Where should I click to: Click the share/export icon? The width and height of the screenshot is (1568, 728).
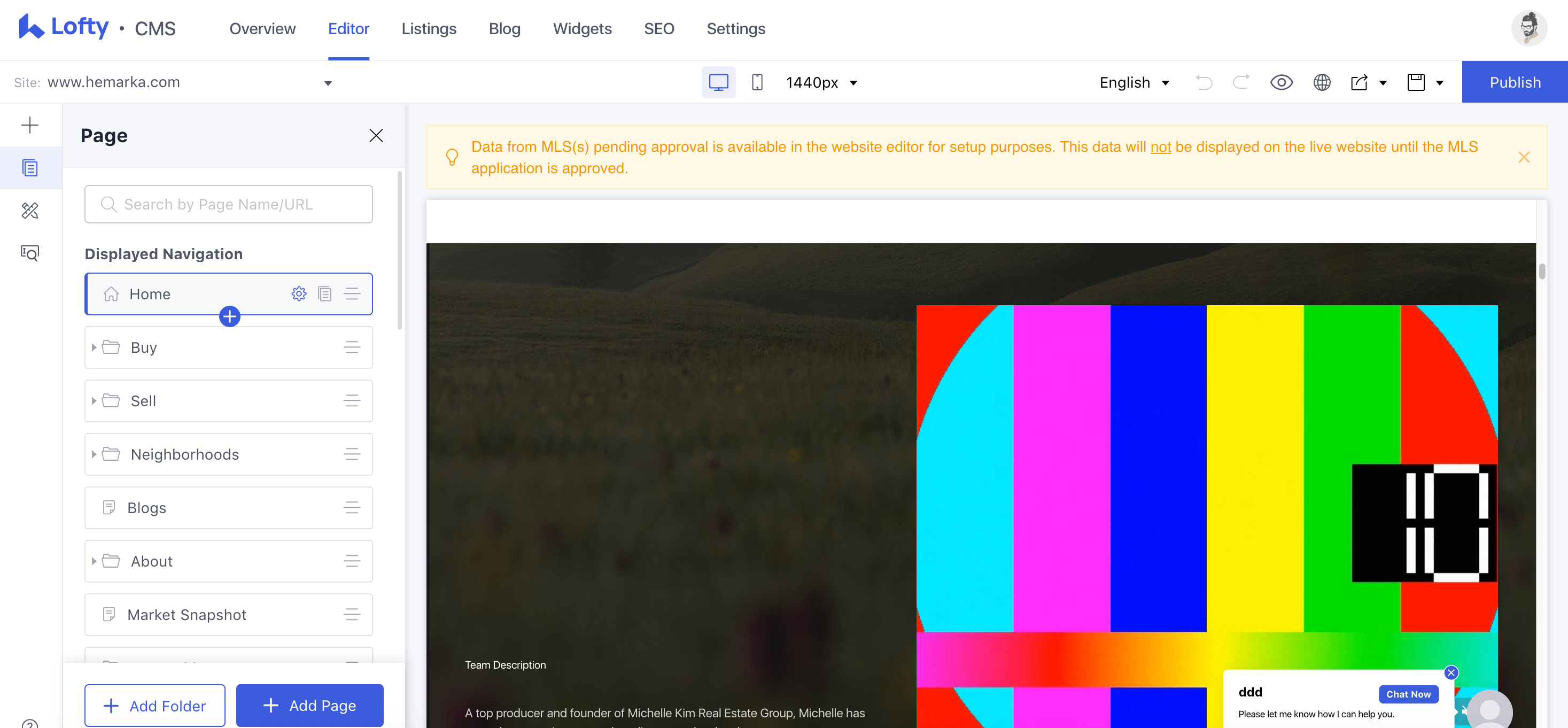click(1359, 82)
